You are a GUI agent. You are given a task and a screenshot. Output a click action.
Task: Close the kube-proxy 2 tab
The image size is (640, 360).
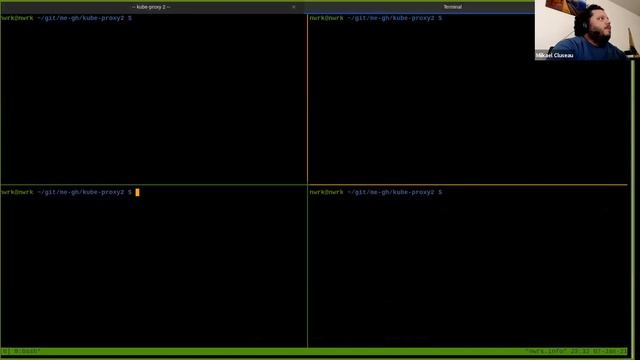(x=293, y=7)
